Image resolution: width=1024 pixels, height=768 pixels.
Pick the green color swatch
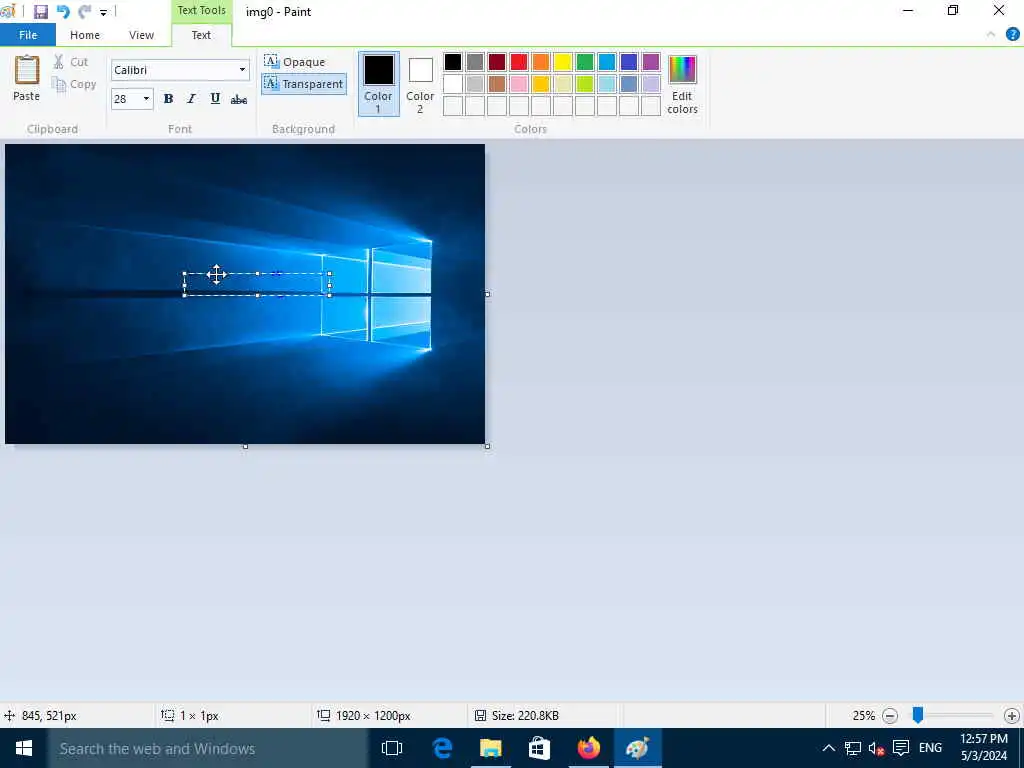pos(585,62)
